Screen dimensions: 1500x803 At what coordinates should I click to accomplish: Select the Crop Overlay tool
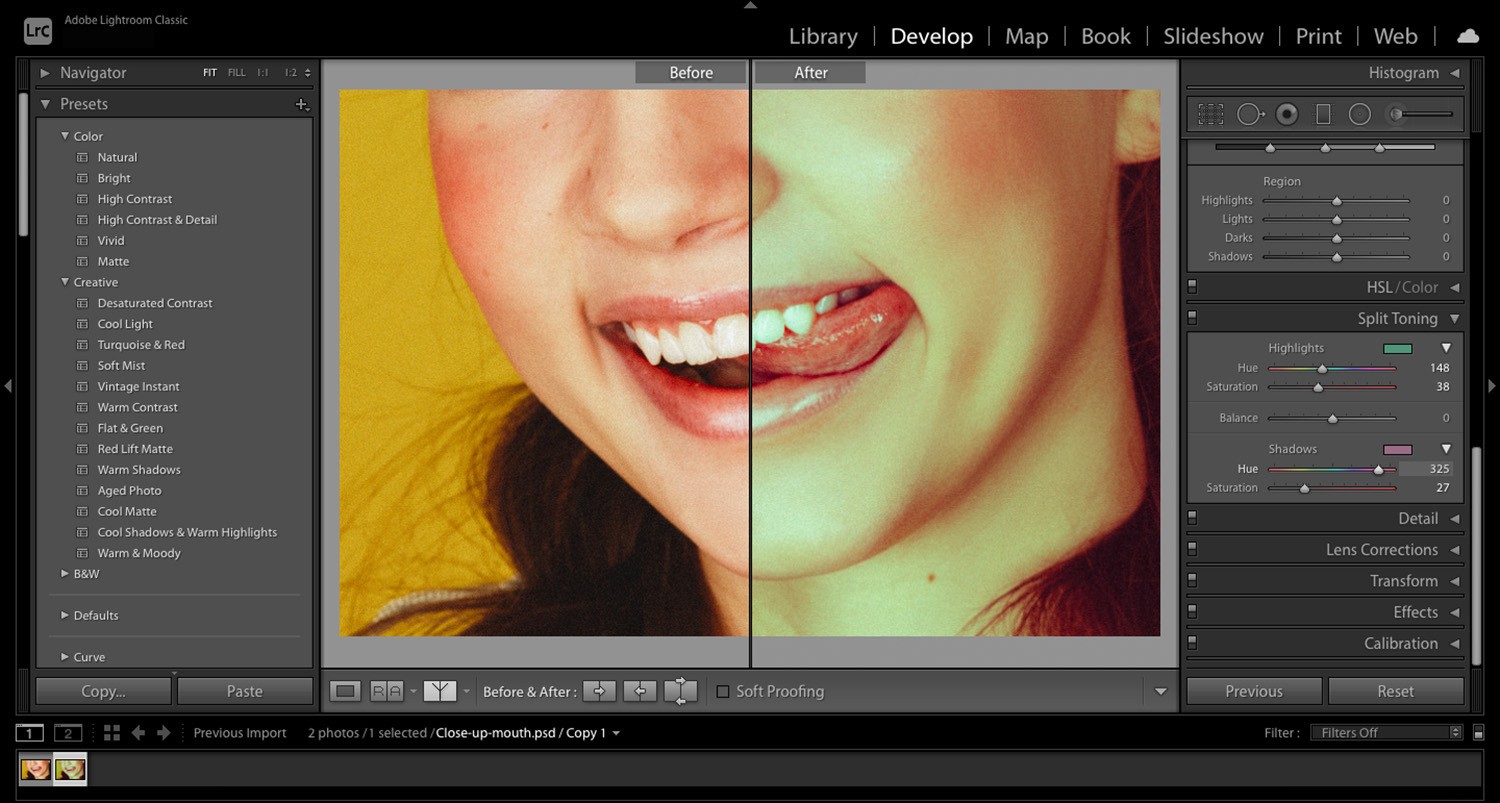[1210, 113]
